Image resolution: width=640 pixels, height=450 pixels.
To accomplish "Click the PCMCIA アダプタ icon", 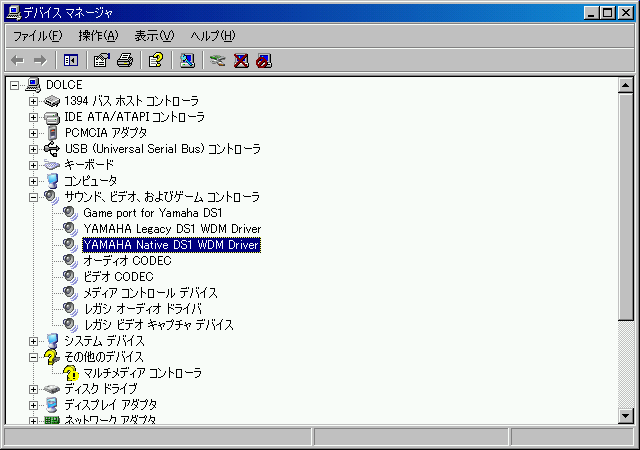I will tap(53, 133).
